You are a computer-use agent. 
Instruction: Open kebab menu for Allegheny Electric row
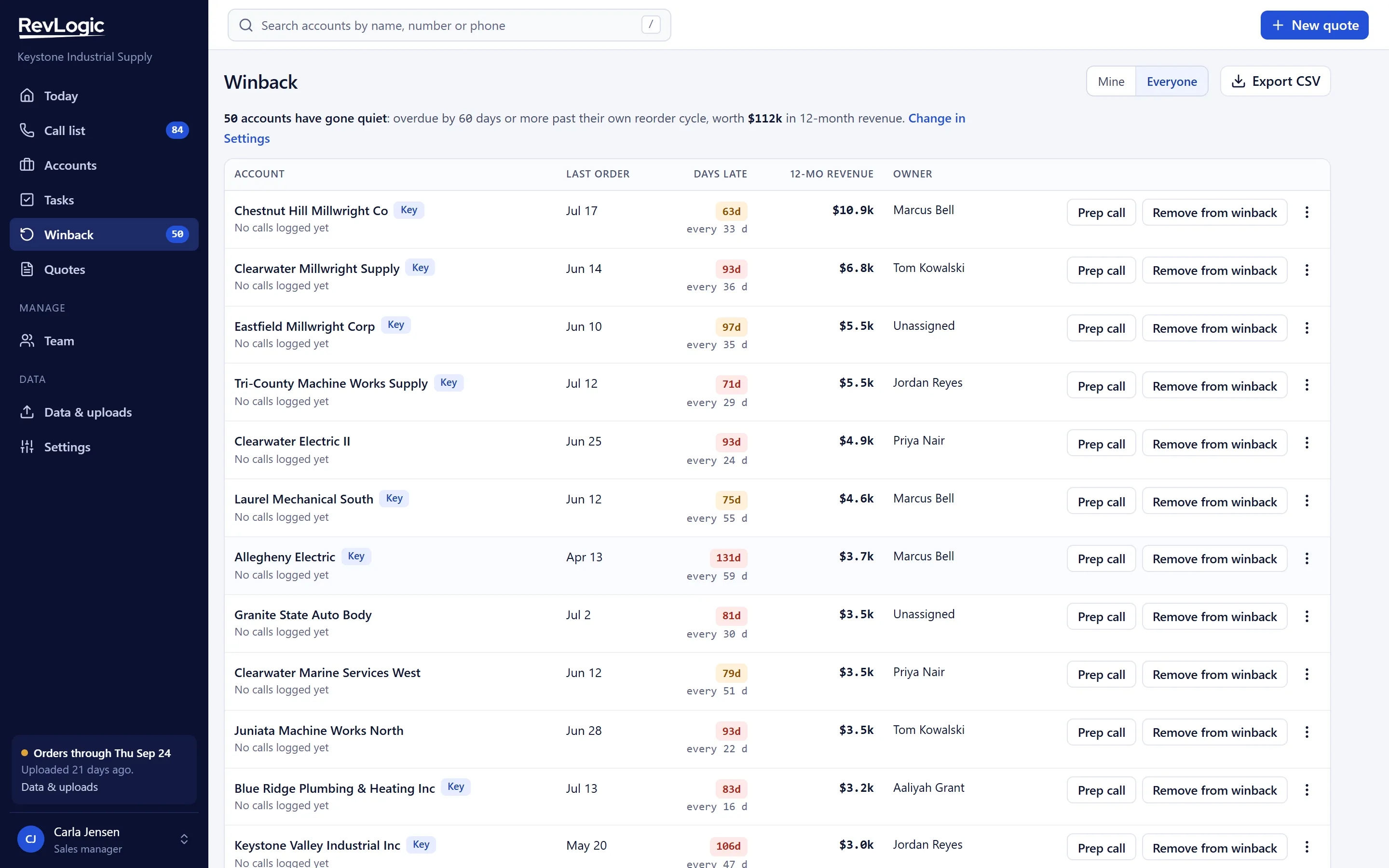[x=1307, y=558]
